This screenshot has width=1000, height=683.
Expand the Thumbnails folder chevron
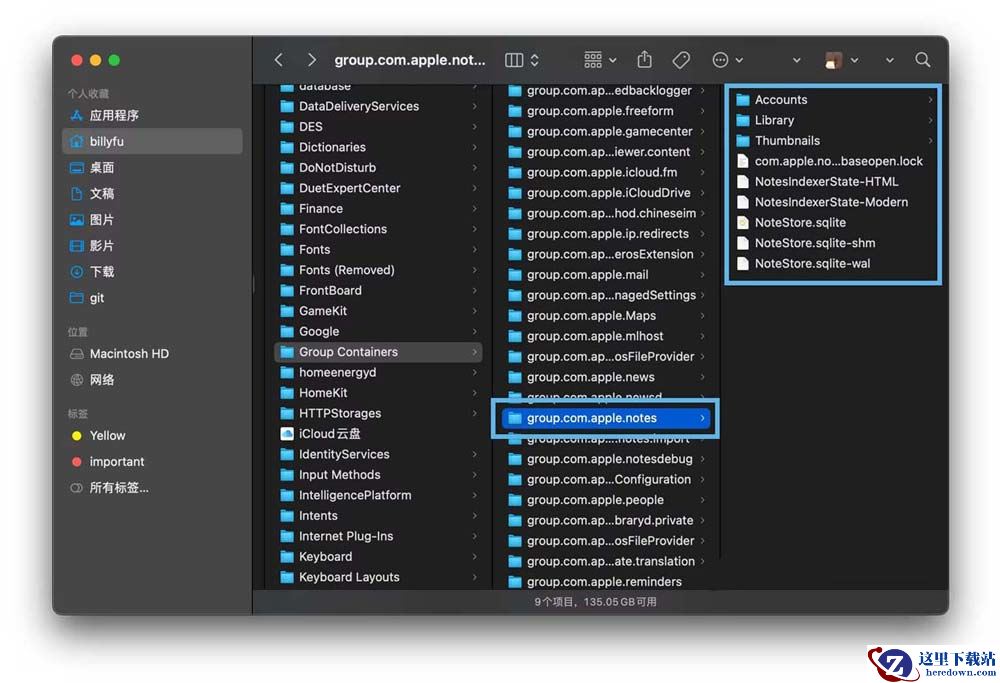tap(930, 141)
